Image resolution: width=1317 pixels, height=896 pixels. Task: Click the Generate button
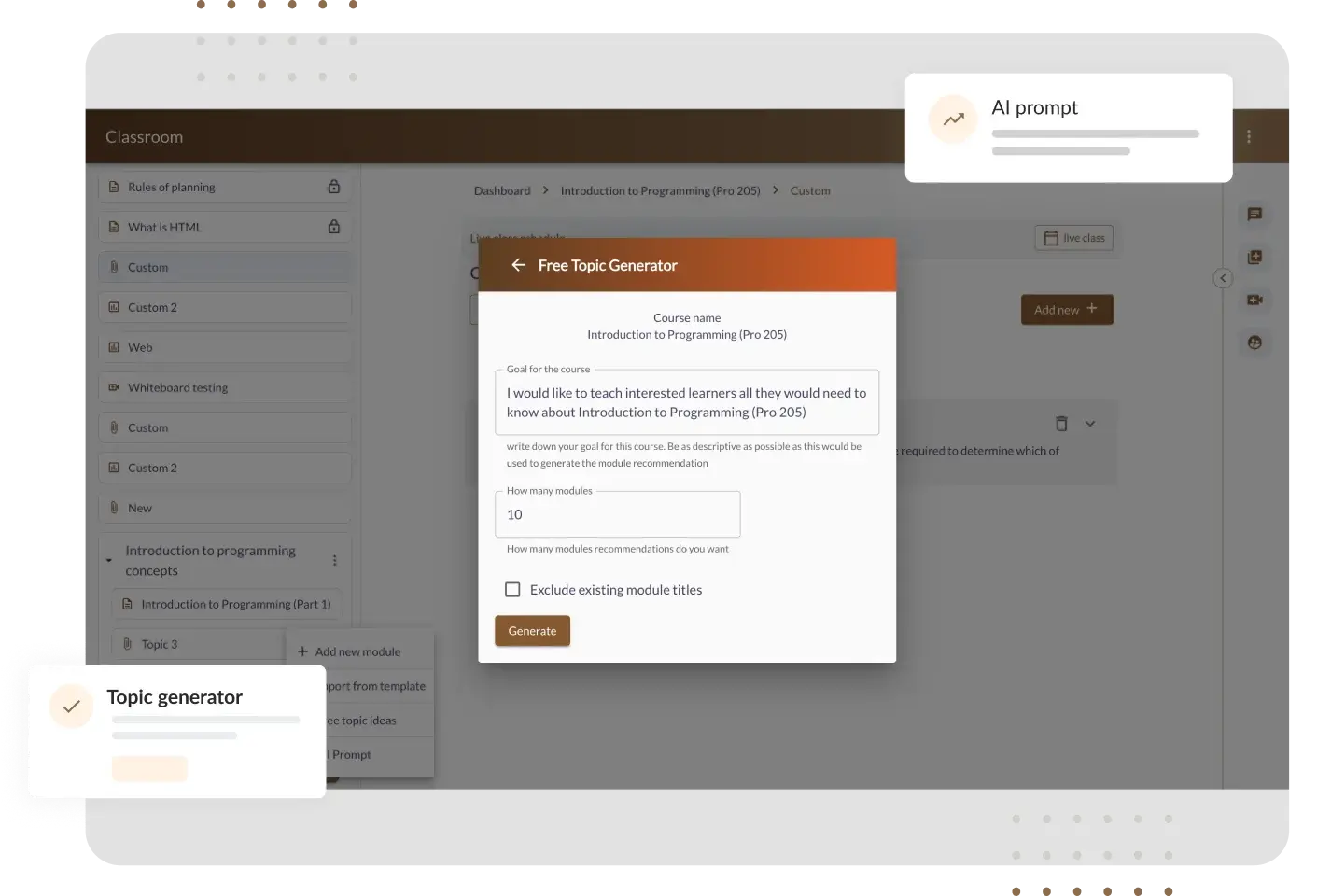pos(532,631)
